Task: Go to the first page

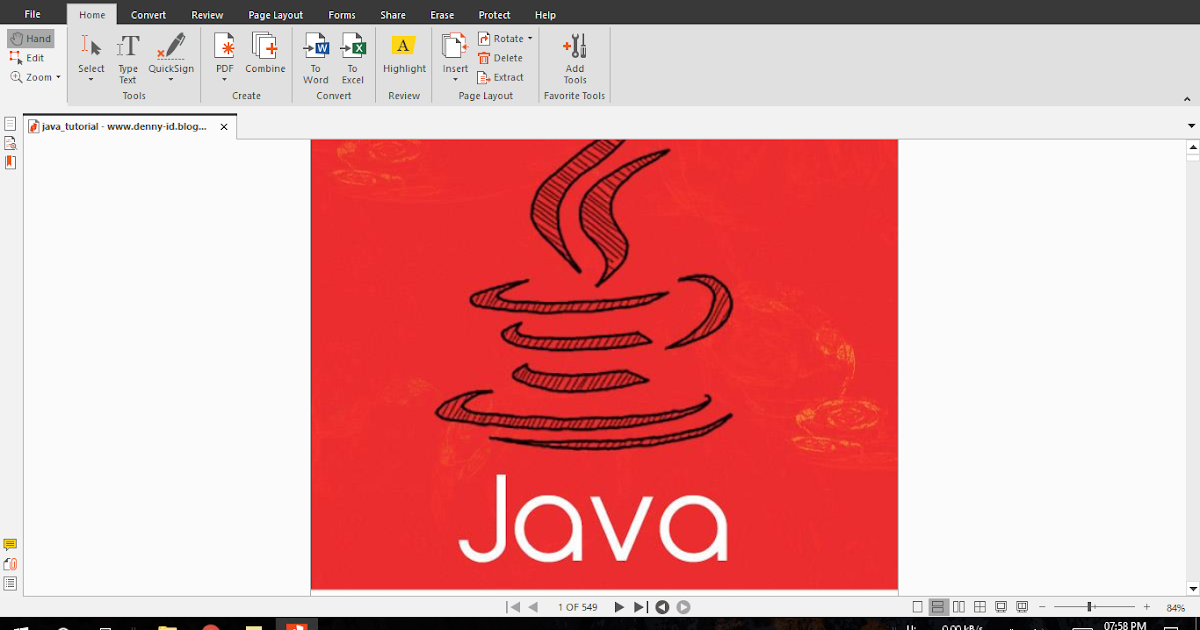Action: 513,607
